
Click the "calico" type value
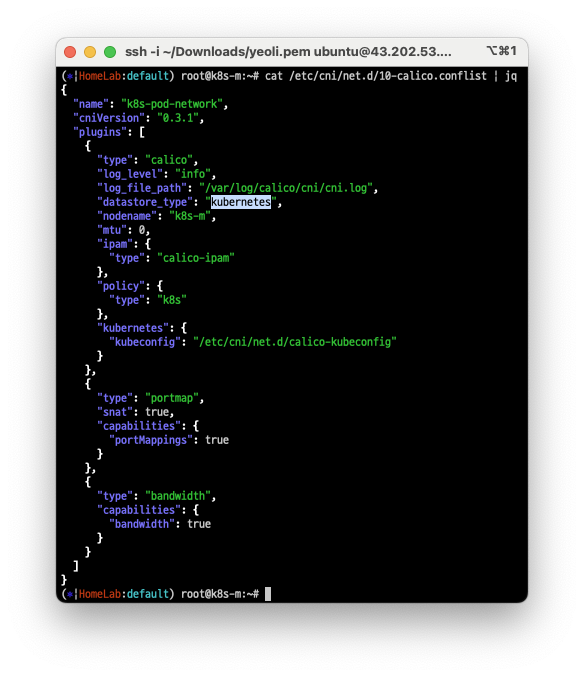169,160
